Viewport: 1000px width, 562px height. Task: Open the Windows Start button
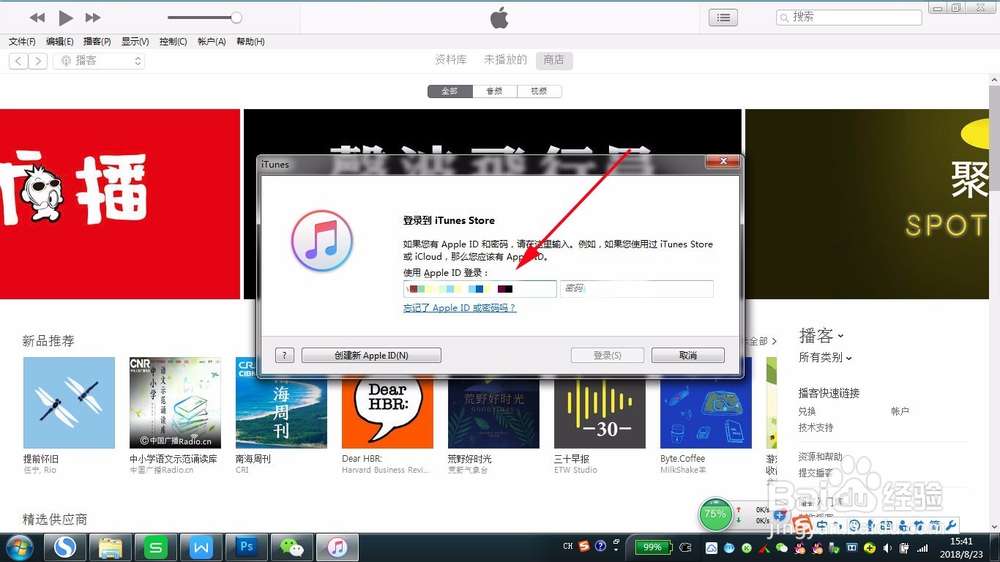[x=19, y=547]
